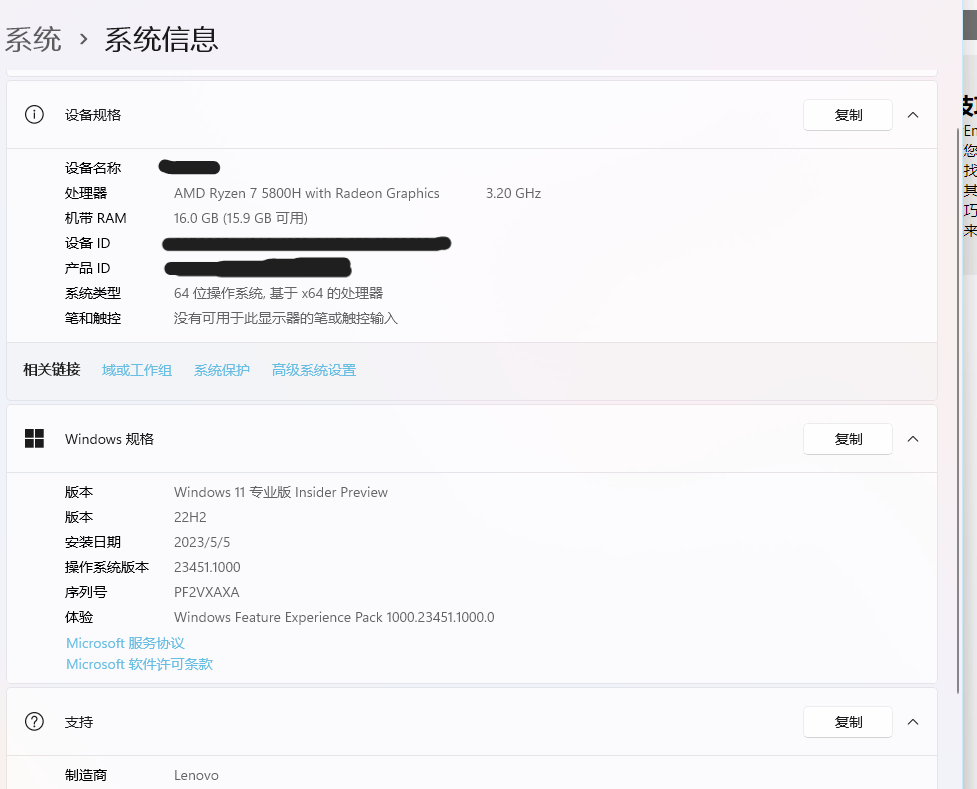Click the 设备 ID label
Image resolution: width=977 pixels, height=789 pixels.
tap(87, 243)
